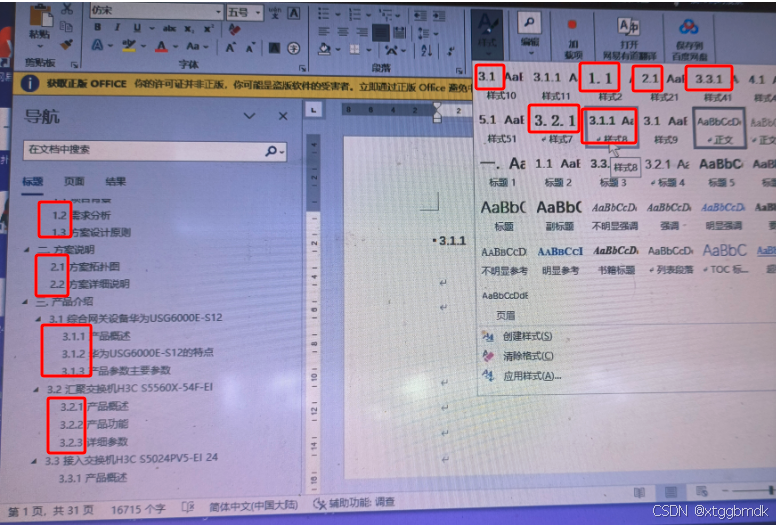Click the Show/Hide paragraph marks icon

click(451, 50)
